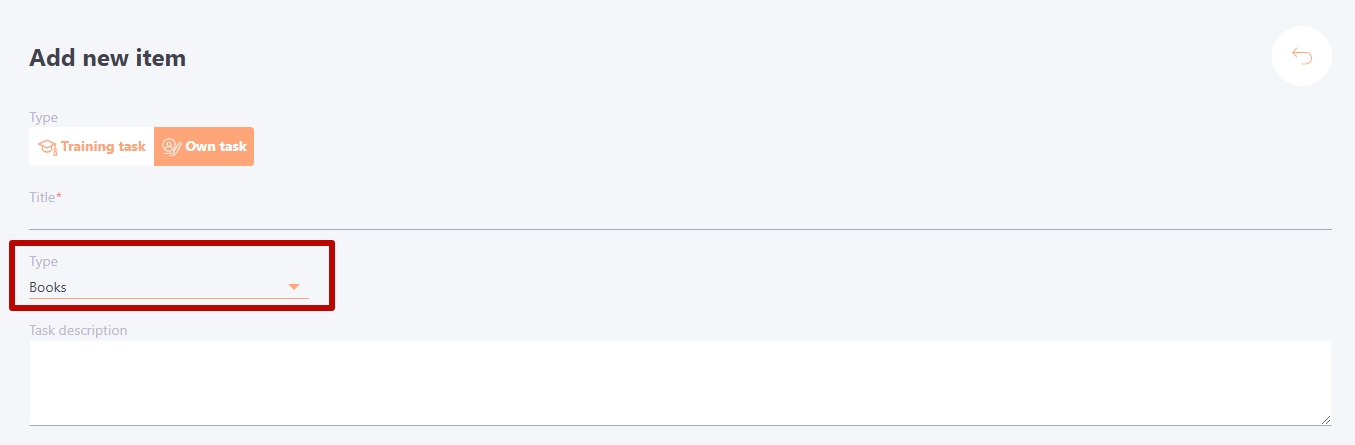Click the orange dropdown arrow beside Books

(294, 287)
